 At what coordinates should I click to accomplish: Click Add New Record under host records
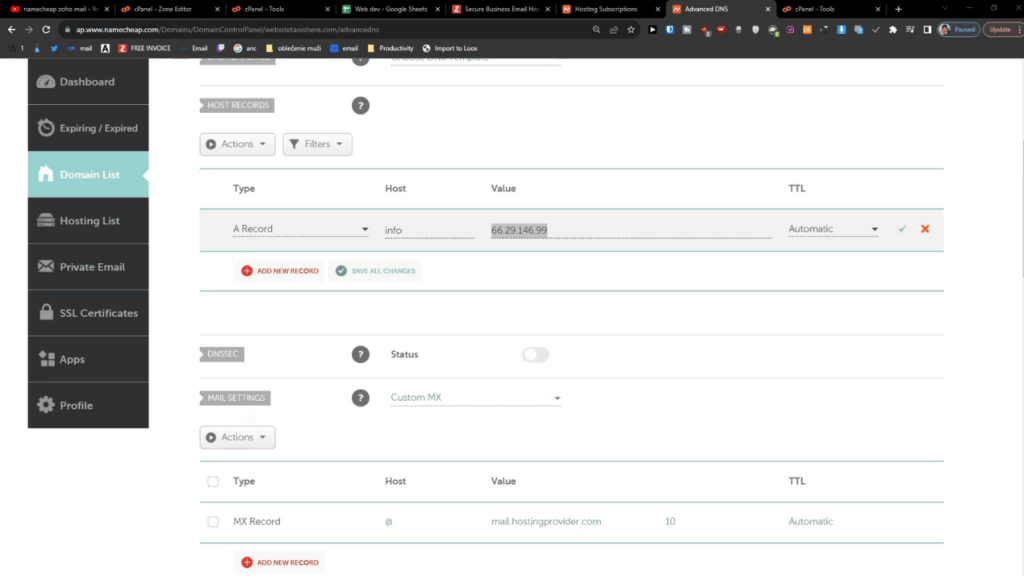pyautogui.click(x=280, y=270)
